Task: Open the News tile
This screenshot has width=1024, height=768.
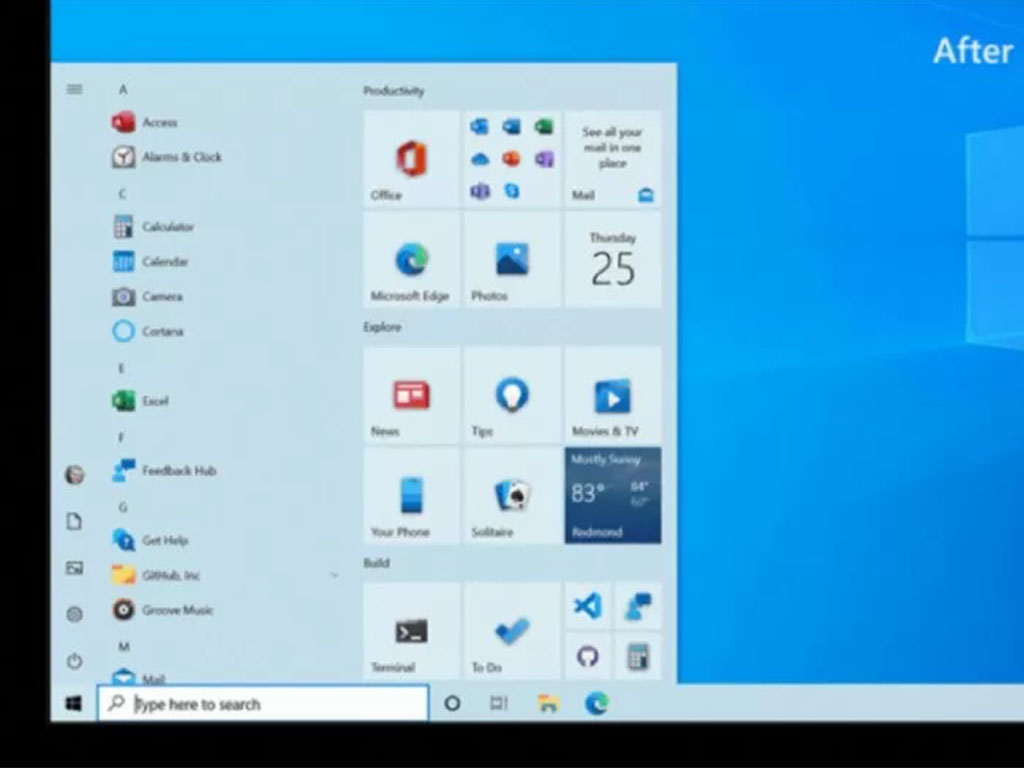Action: tap(411, 395)
